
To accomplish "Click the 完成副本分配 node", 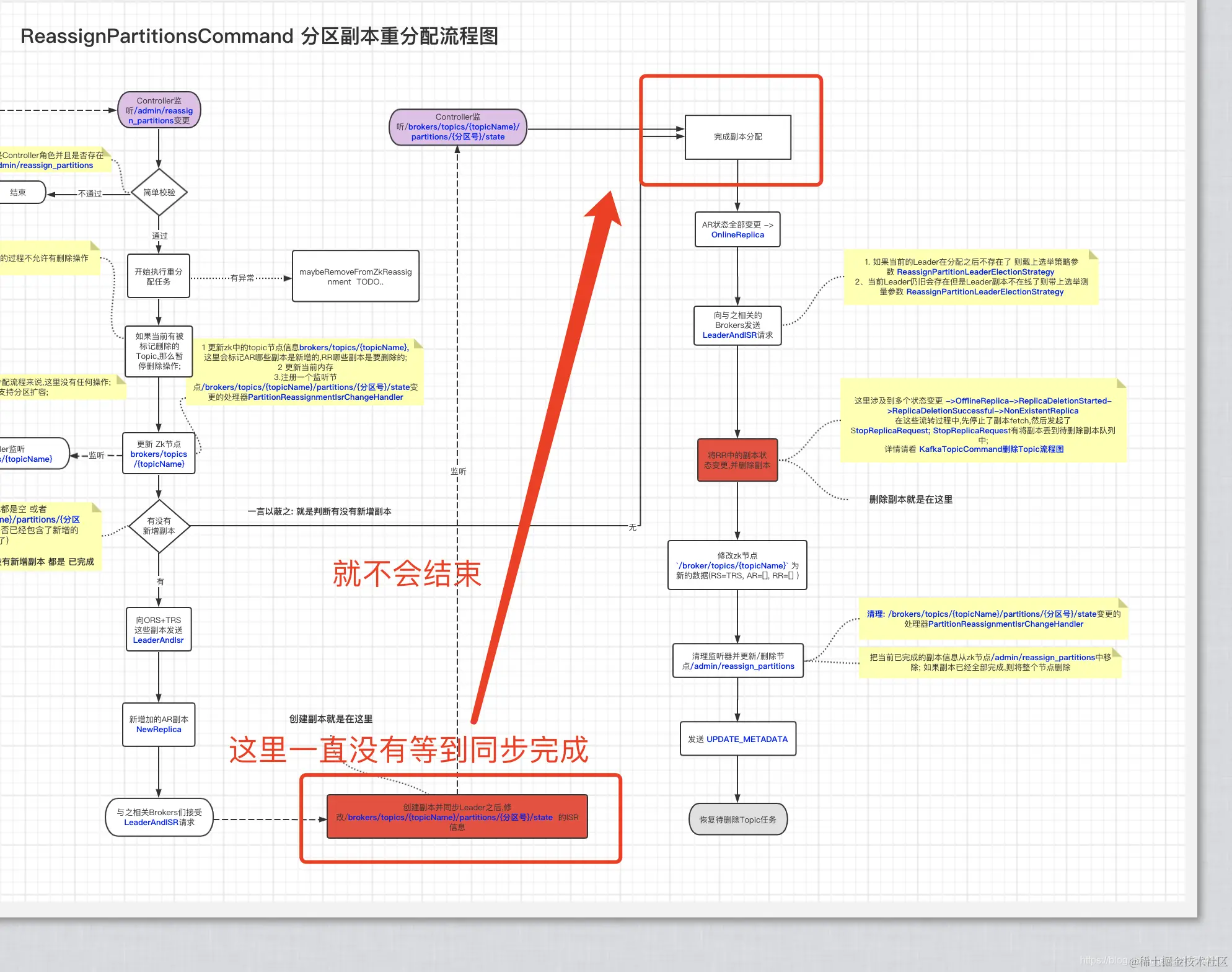I will tap(737, 137).
